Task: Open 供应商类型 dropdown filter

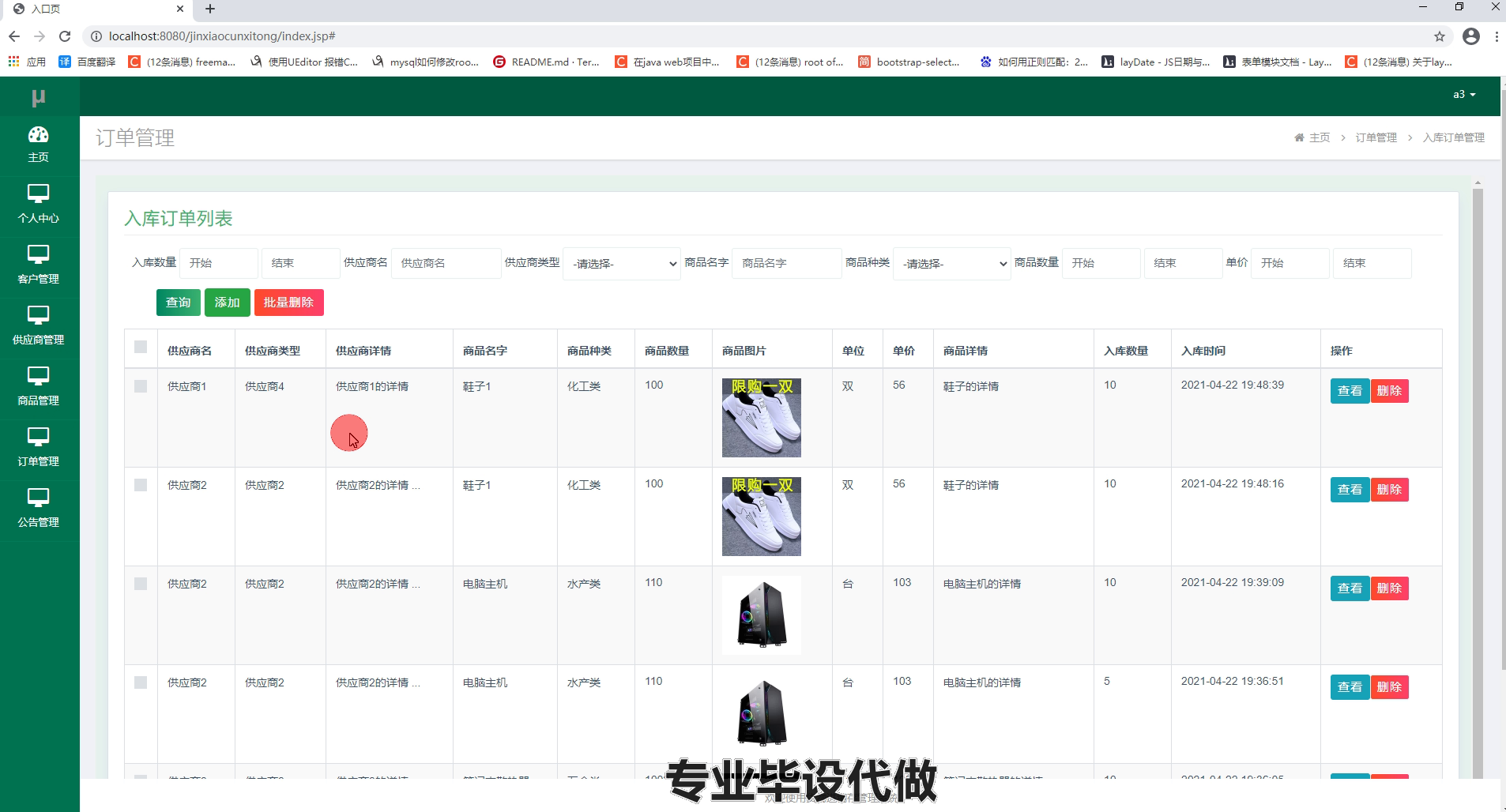Action: point(622,264)
